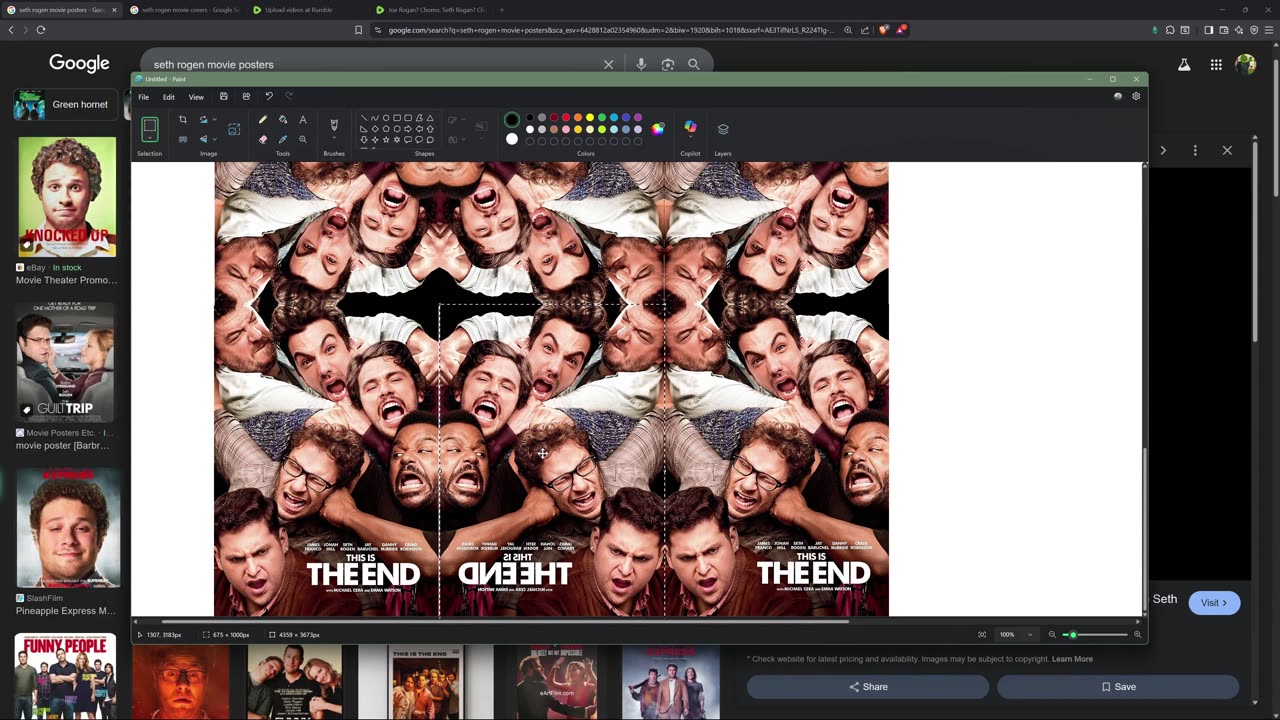Click the Save button below the image
The width and height of the screenshot is (1280, 720).
(1118, 687)
